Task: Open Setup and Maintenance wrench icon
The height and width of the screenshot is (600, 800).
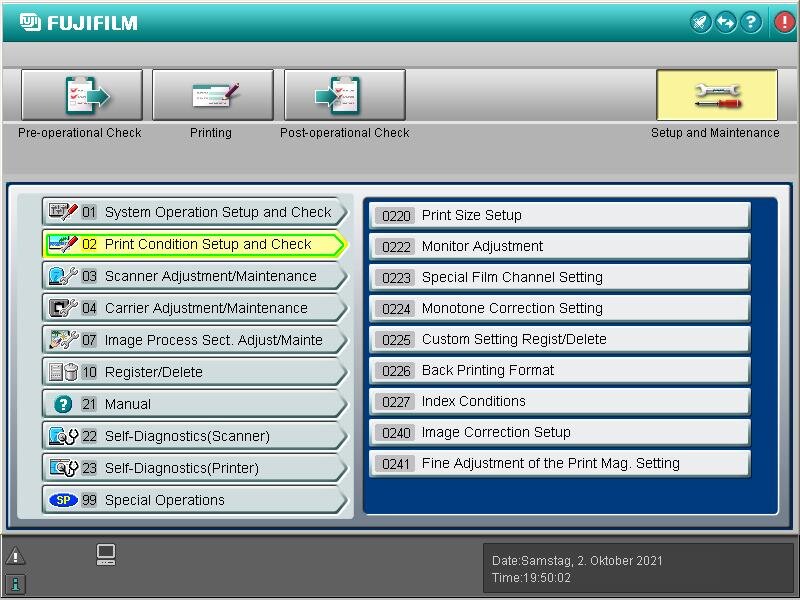Action: coord(716,96)
